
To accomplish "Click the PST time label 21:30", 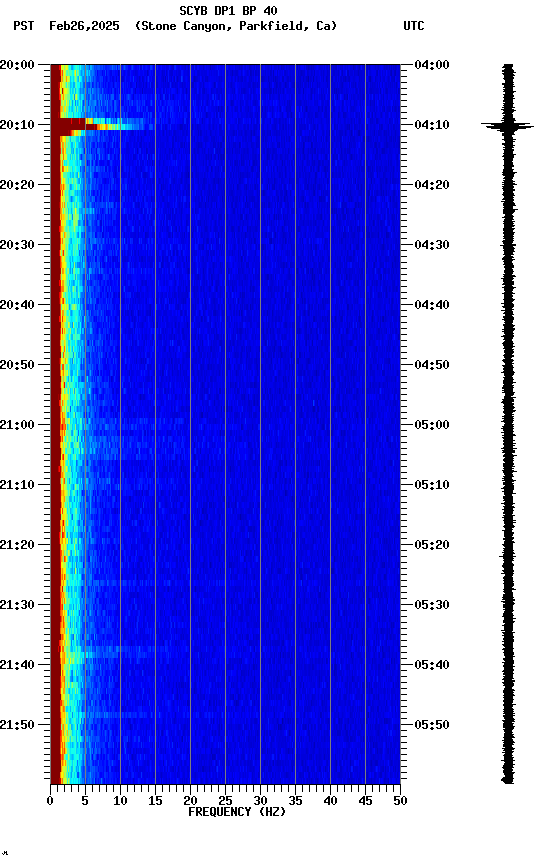I will coord(17,606).
